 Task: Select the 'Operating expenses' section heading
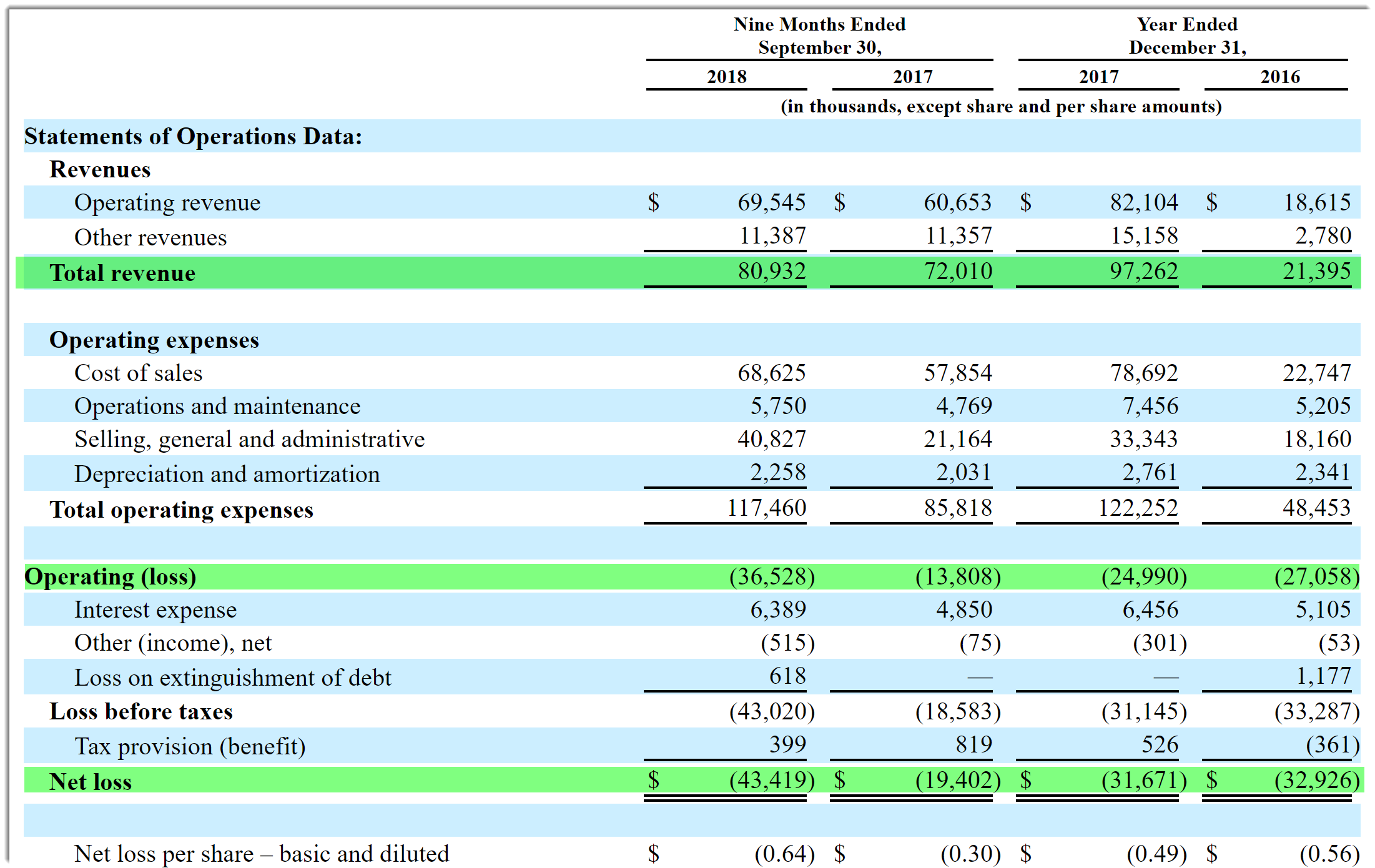point(154,340)
